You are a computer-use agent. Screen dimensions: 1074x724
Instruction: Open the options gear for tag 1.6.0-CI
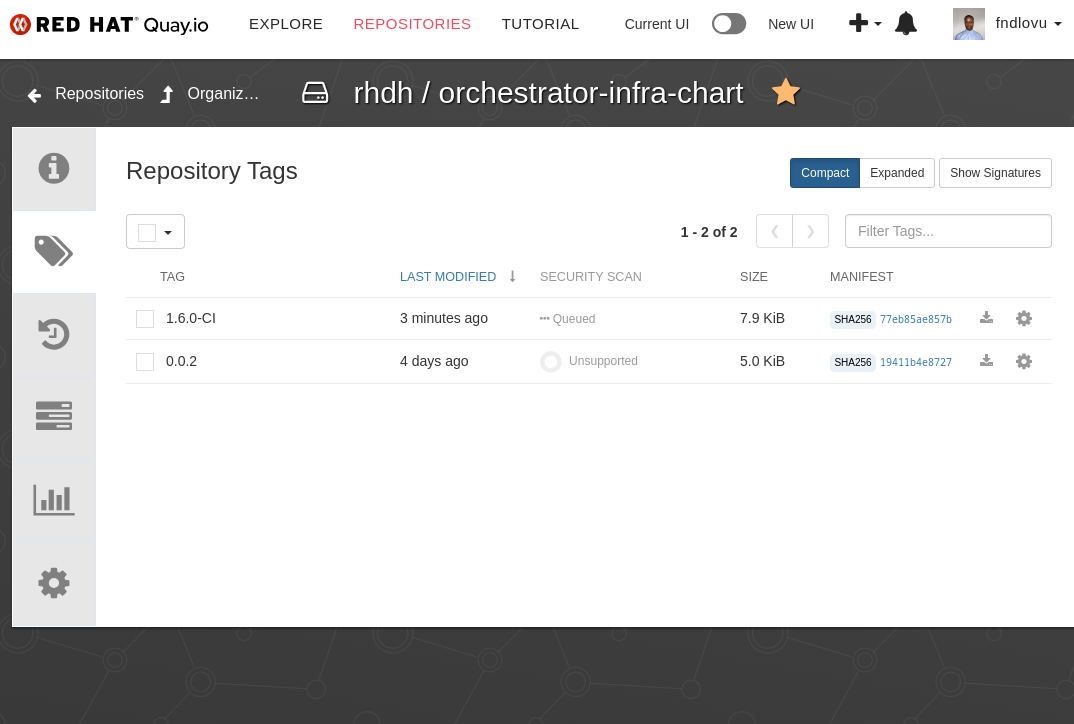coord(1024,319)
